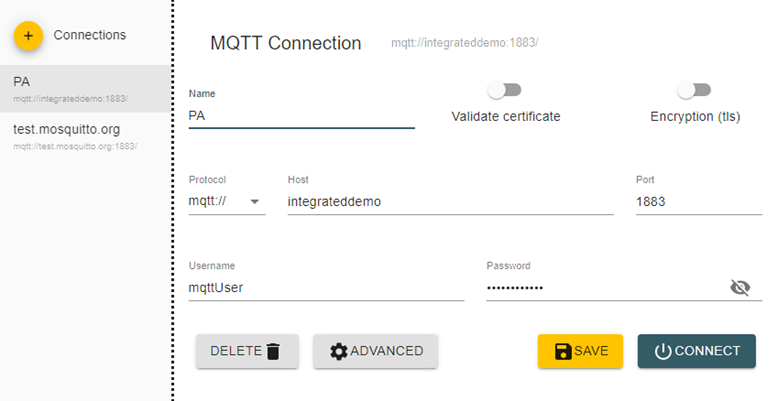Screen dimensions: 777x401
Task: Click the mqtt:// protocol selector value
Action: tap(208, 201)
